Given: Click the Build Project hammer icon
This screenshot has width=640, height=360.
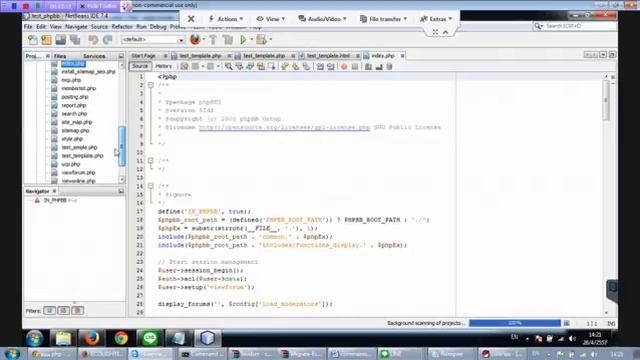Looking at the screenshot, I should pos(213,40).
